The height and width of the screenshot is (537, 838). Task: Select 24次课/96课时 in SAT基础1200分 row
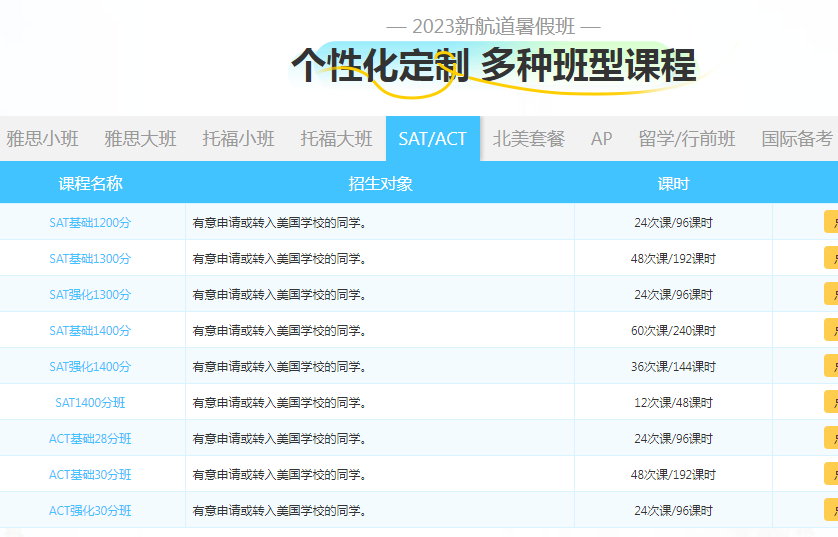click(673, 223)
